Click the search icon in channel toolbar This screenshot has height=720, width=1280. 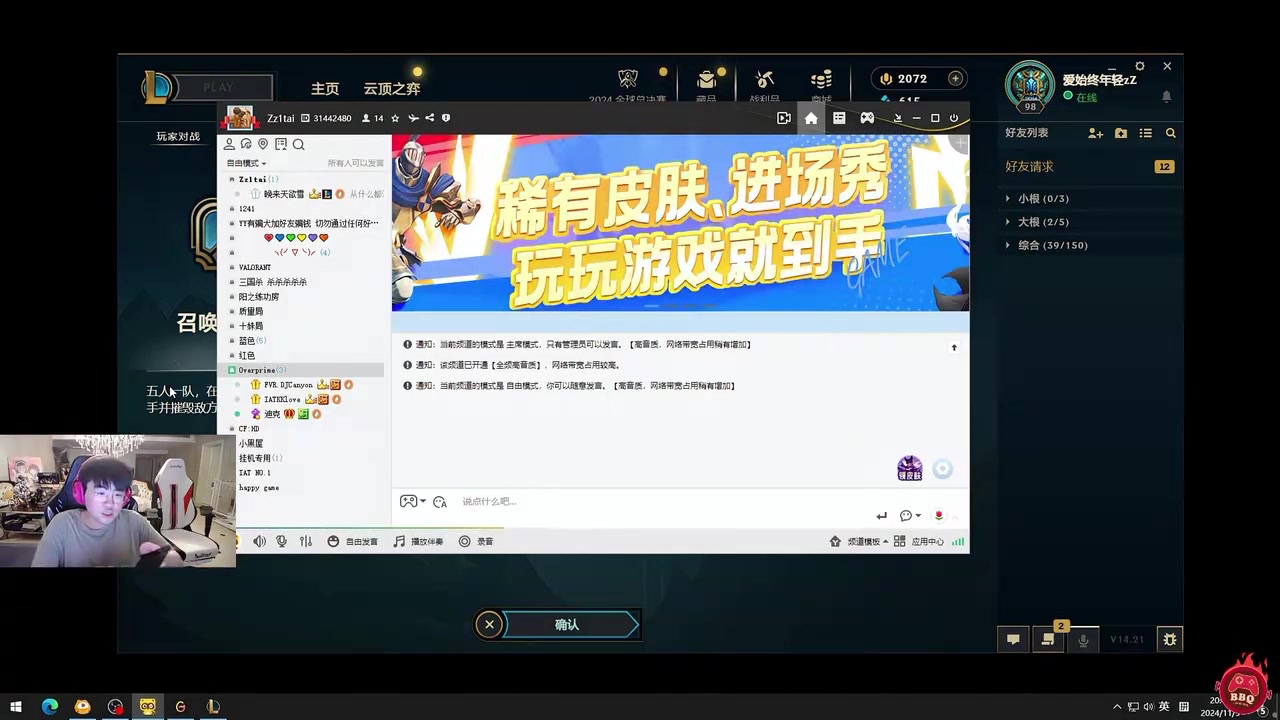pos(298,144)
